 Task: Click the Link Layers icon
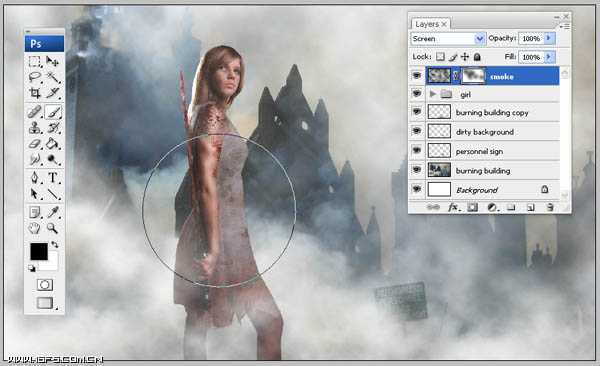click(x=433, y=207)
